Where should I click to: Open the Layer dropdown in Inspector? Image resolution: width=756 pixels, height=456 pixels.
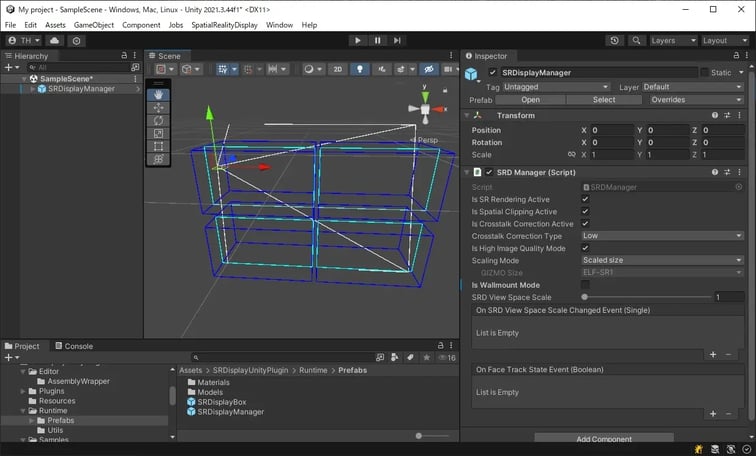pyautogui.click(x=693, y=87)
